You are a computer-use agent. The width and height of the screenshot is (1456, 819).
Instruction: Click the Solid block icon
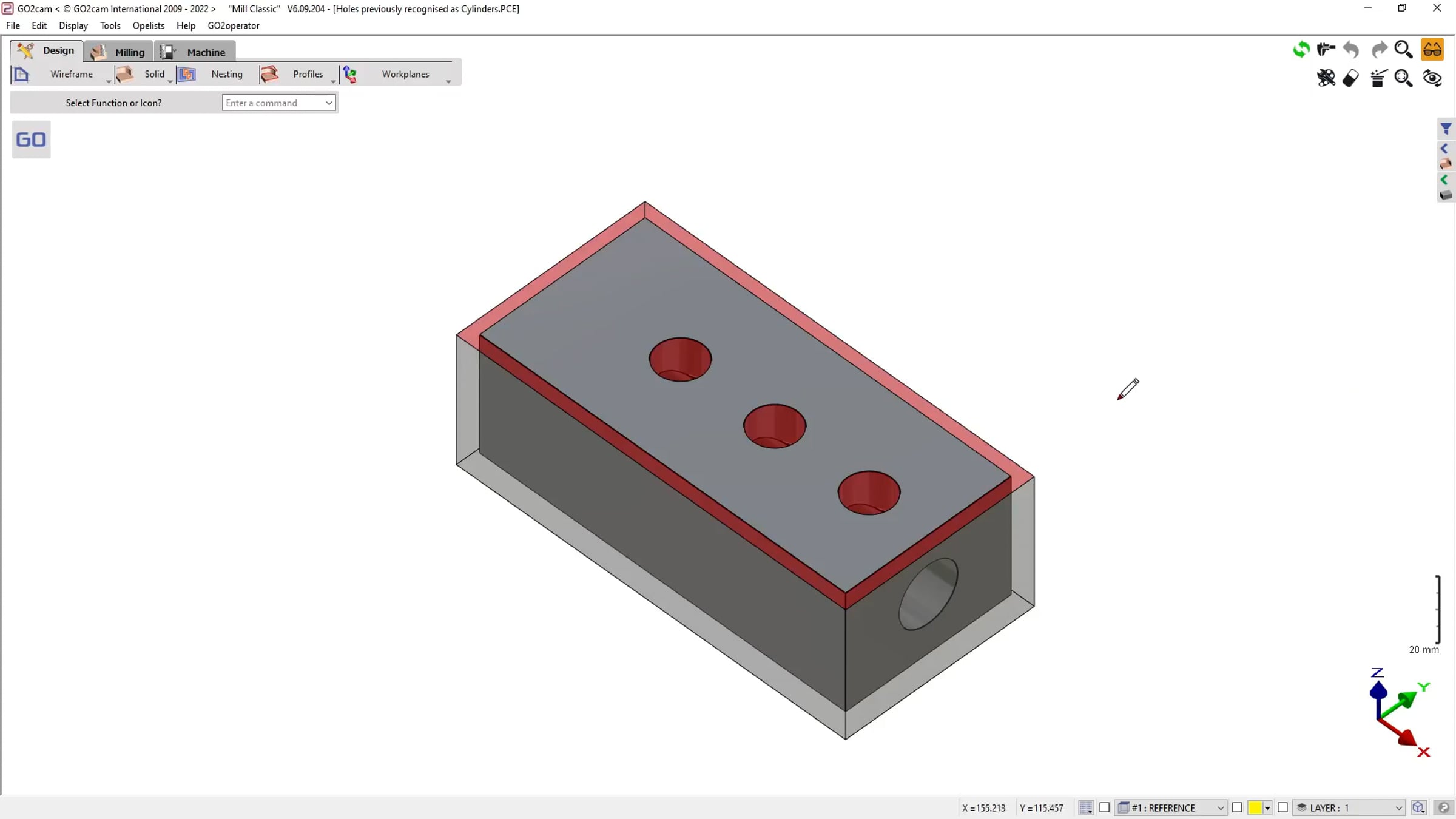(124, 74)
